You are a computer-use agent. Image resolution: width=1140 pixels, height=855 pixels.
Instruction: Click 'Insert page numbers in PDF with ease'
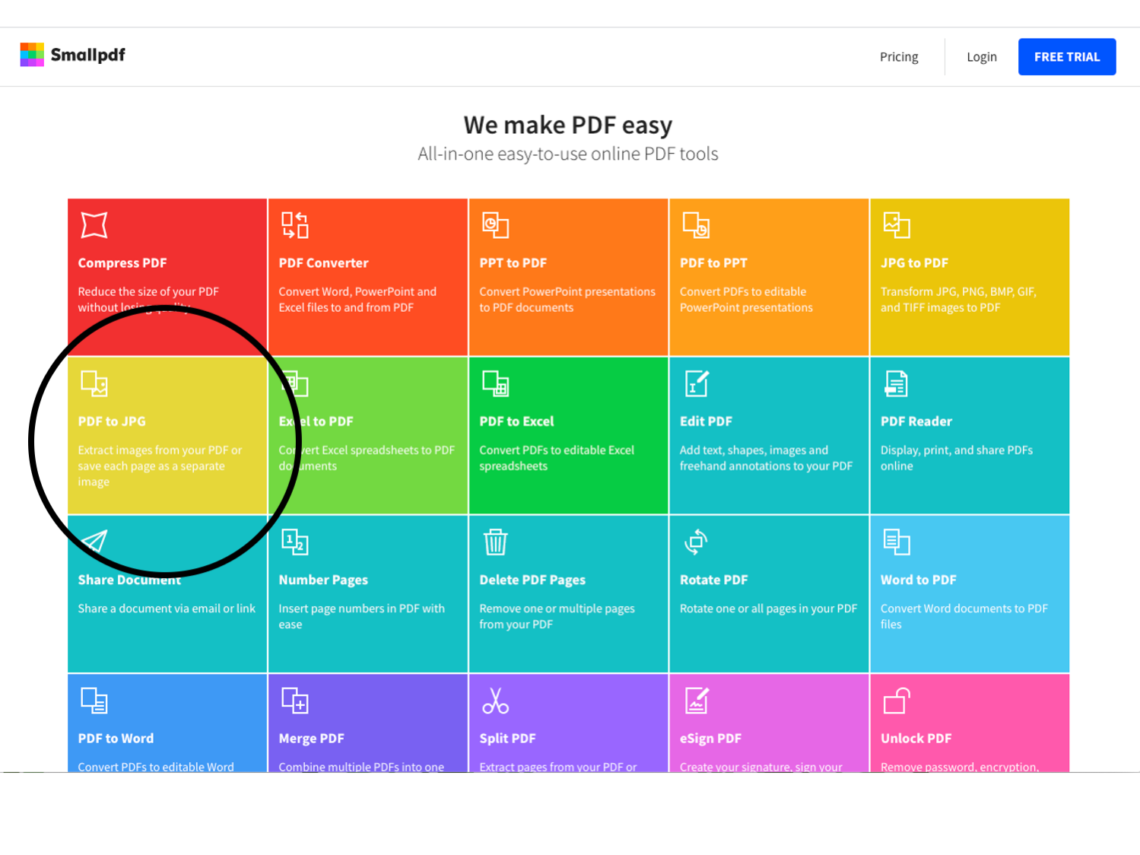click(361, 617)
